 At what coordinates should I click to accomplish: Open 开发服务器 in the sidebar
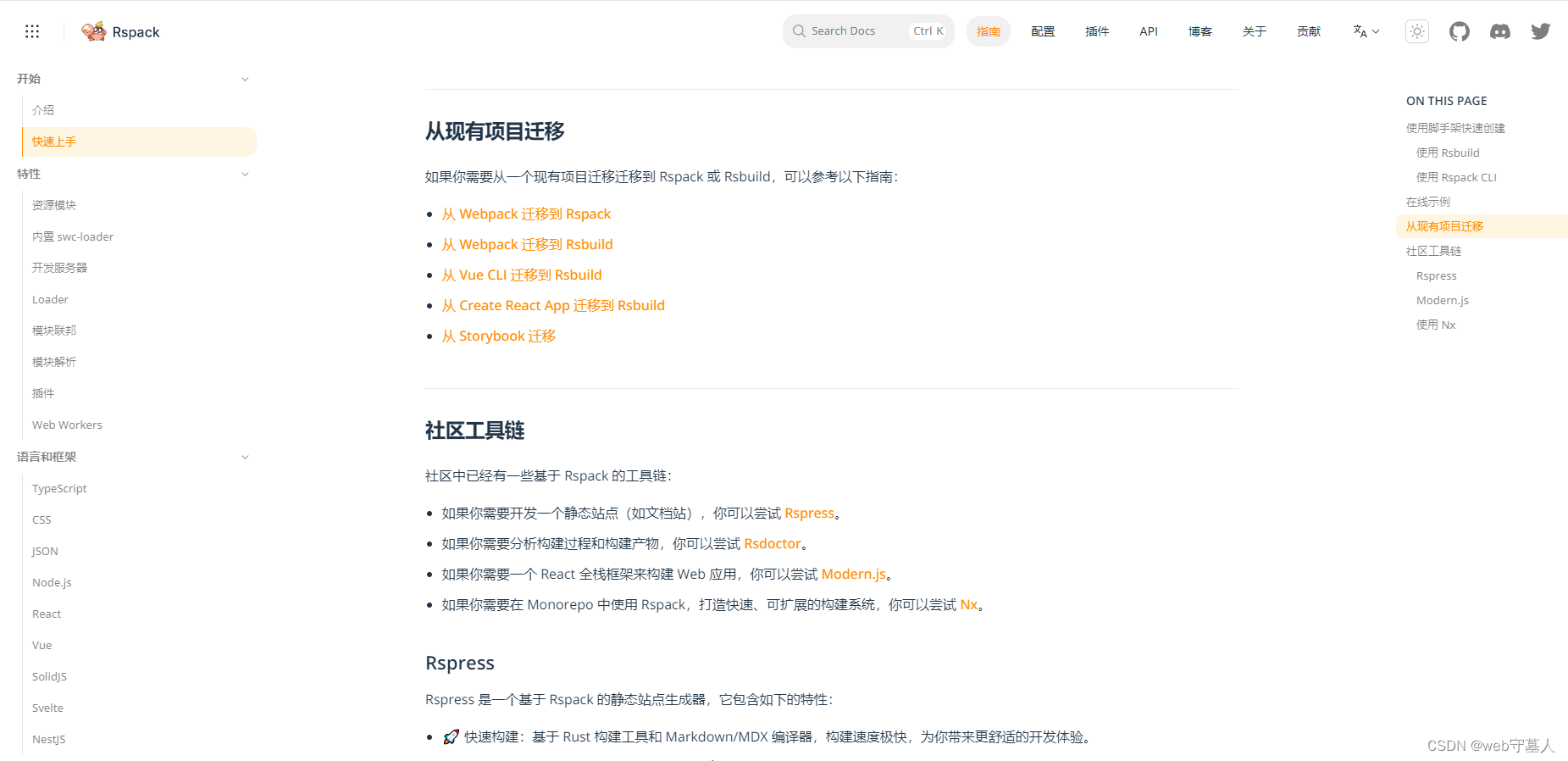coord(59,268)
